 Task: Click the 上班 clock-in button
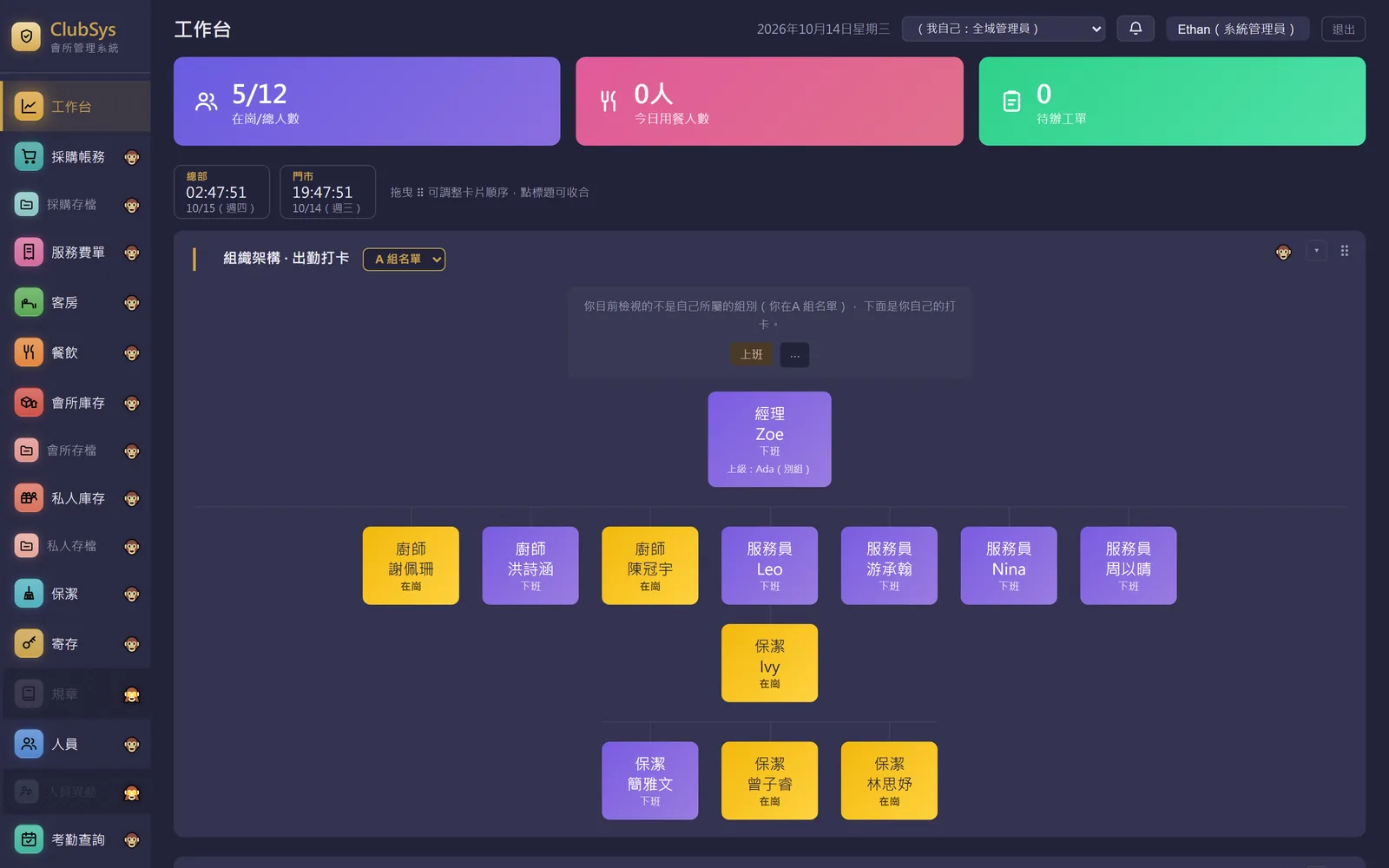(x=751, y=354)
